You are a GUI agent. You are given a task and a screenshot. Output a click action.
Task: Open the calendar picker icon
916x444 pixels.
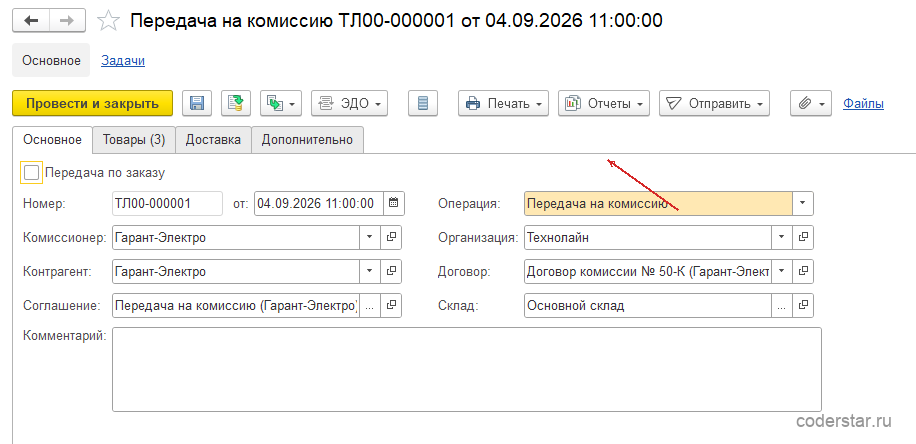394,203
